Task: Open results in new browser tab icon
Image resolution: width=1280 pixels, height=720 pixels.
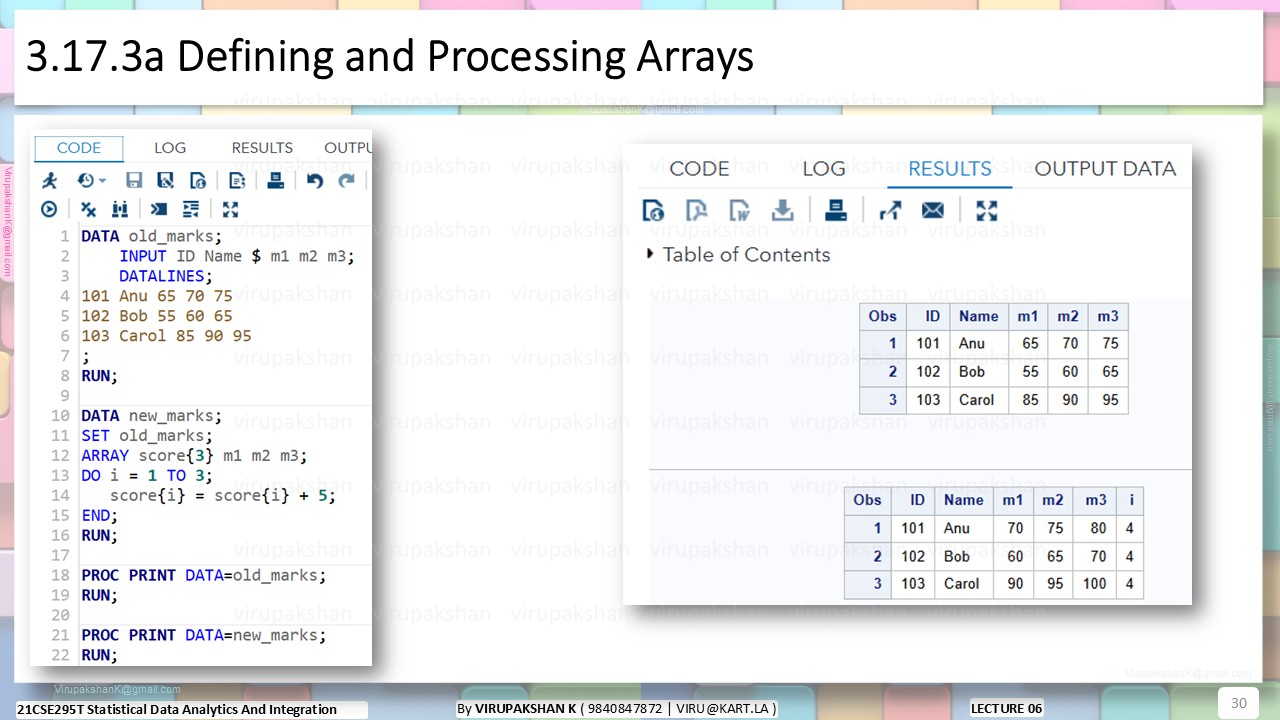Action: pos(890,210)
